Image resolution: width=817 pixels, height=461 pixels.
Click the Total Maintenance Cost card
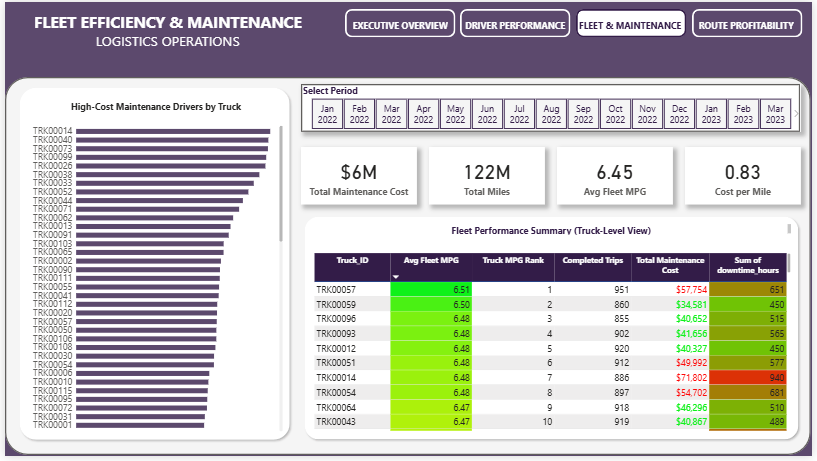pos(359,176)
